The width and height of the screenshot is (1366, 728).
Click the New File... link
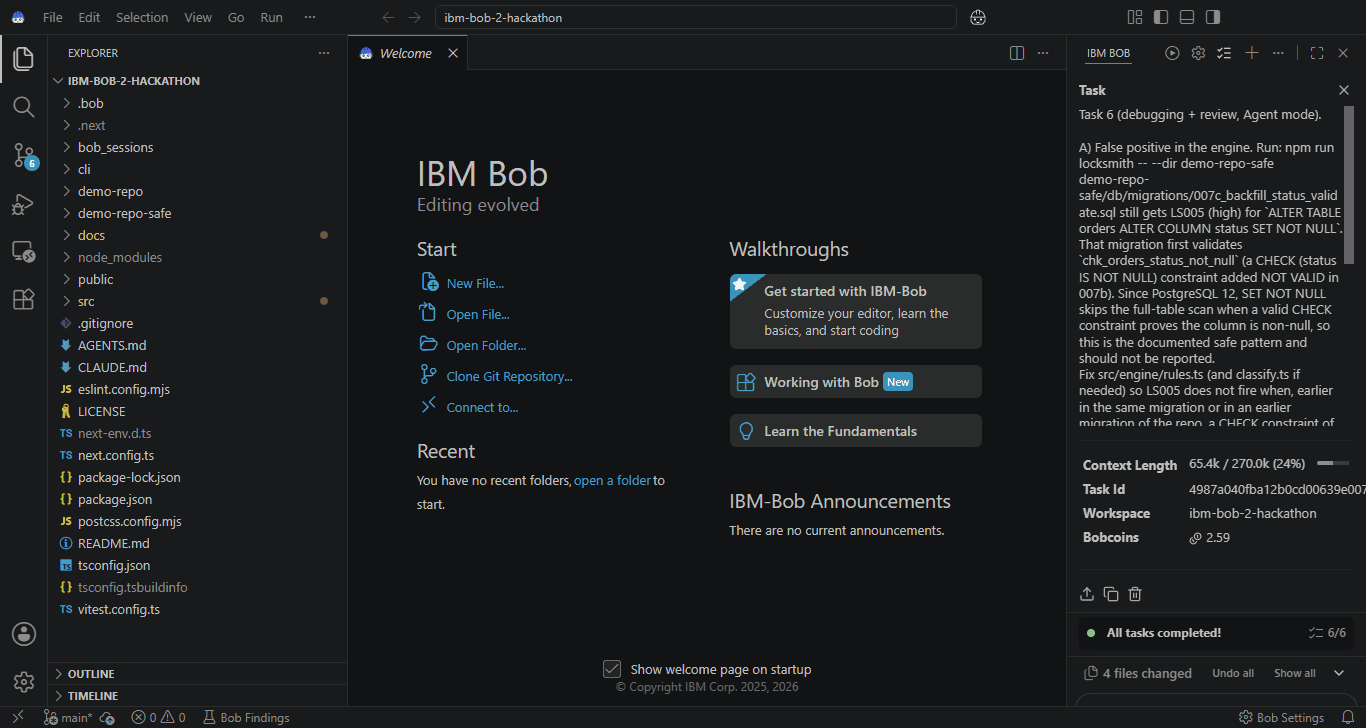[x=475, y=283]
